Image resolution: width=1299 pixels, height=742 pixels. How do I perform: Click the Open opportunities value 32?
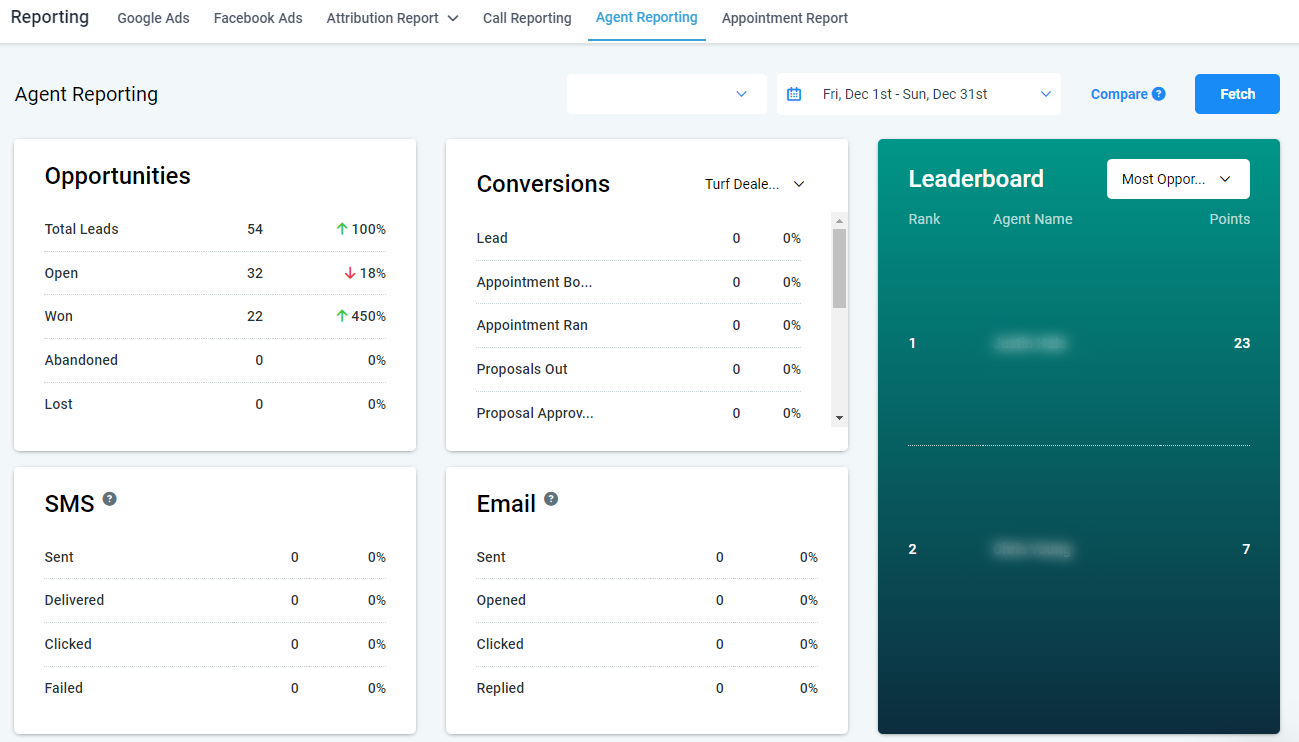click(255, 273)
